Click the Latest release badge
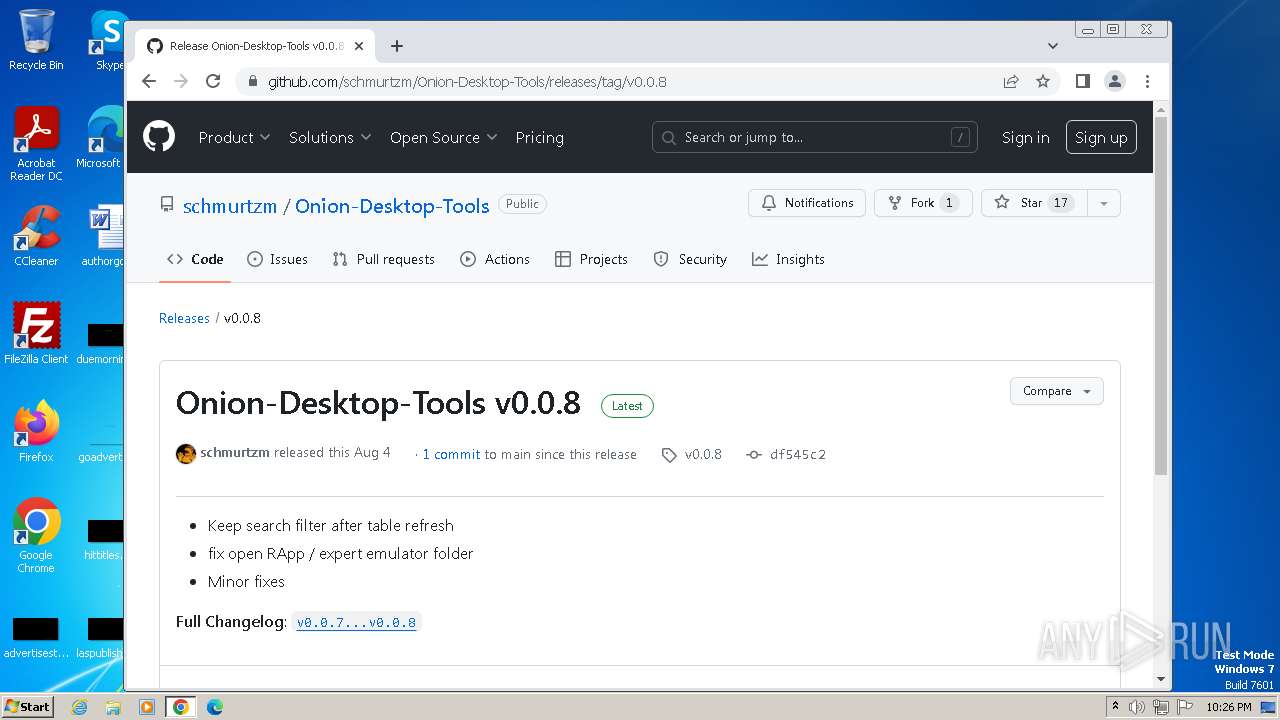This screenshot has width=1280, height=720. tap(627, 406)
